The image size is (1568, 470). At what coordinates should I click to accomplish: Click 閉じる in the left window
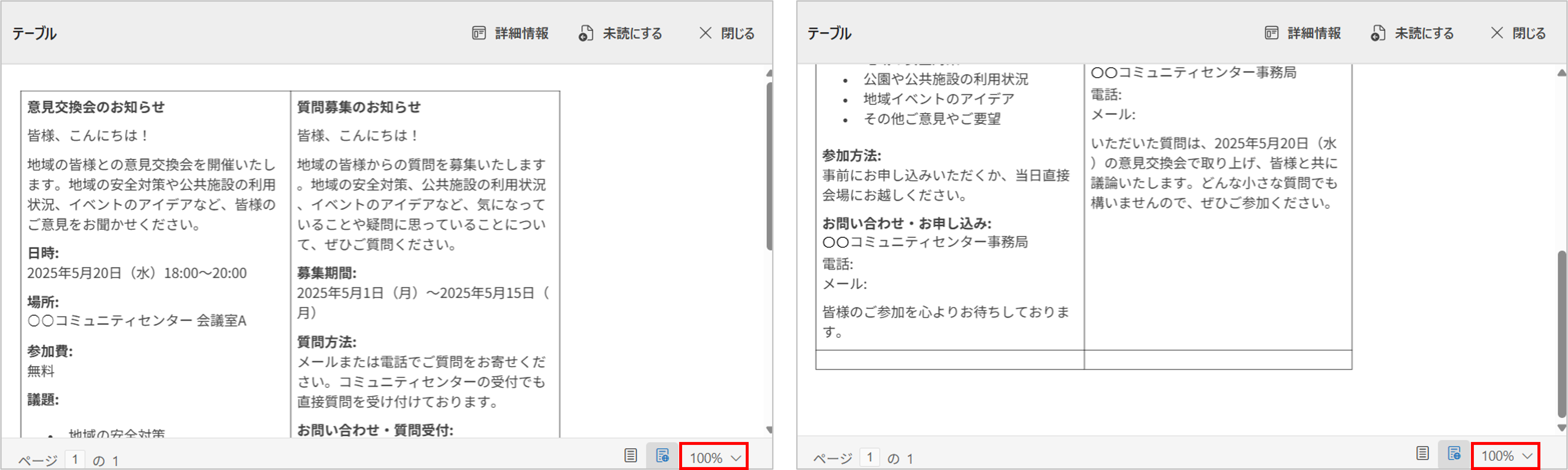727,33
